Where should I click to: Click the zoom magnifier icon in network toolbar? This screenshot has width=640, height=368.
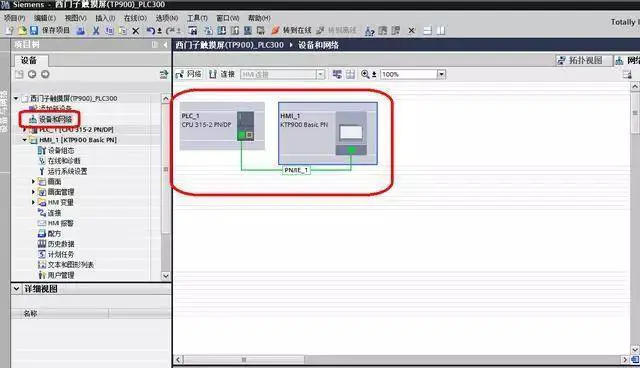tap(365, 74)
